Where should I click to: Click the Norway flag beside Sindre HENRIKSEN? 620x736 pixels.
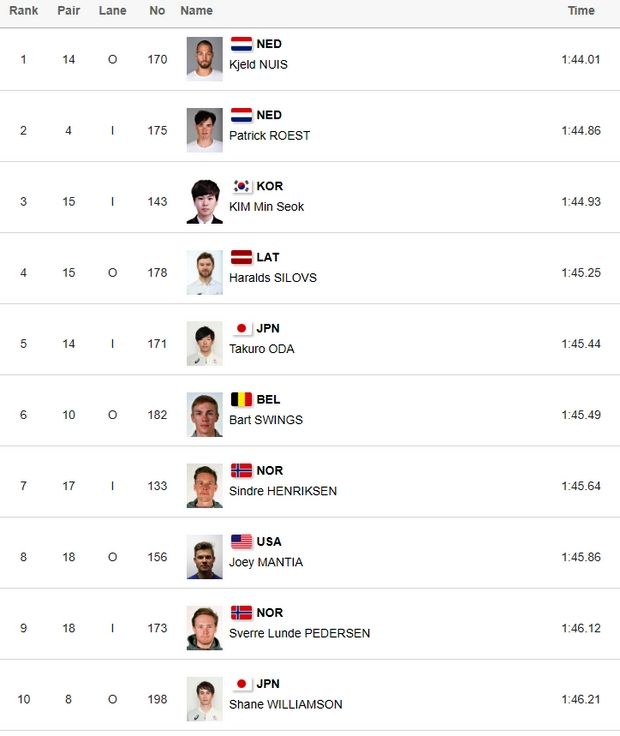coord(241,470)
